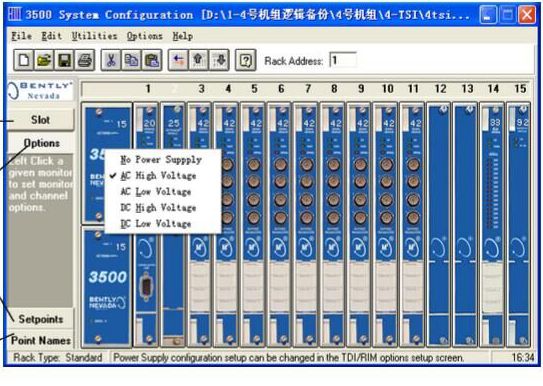Click the Upload from rack arrow icon
Viewport: 543px width, 386px height.
tap(198, 61)
